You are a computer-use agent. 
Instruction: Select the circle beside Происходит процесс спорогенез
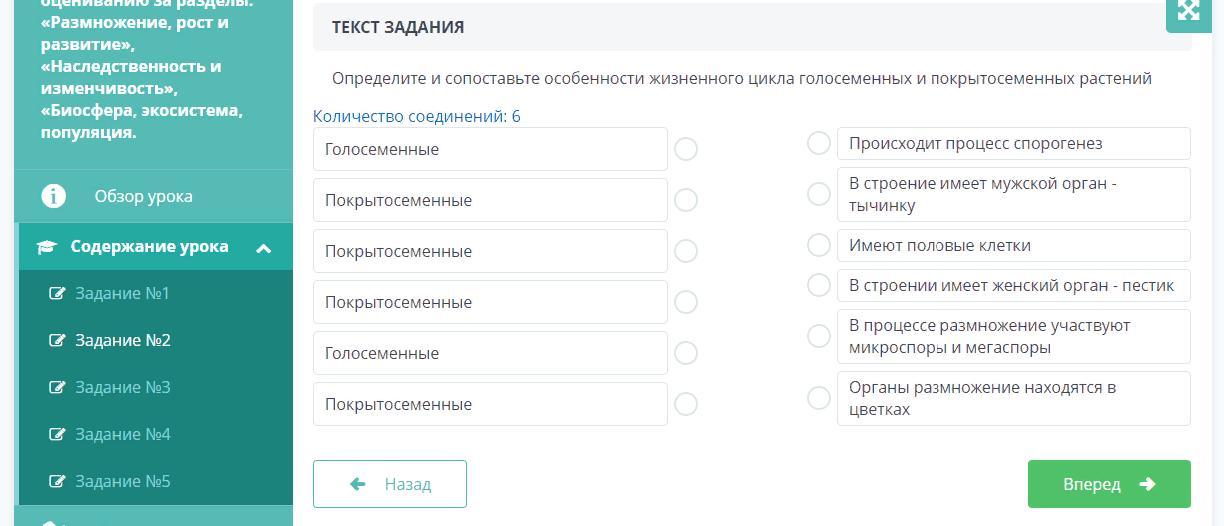(819, 143)
